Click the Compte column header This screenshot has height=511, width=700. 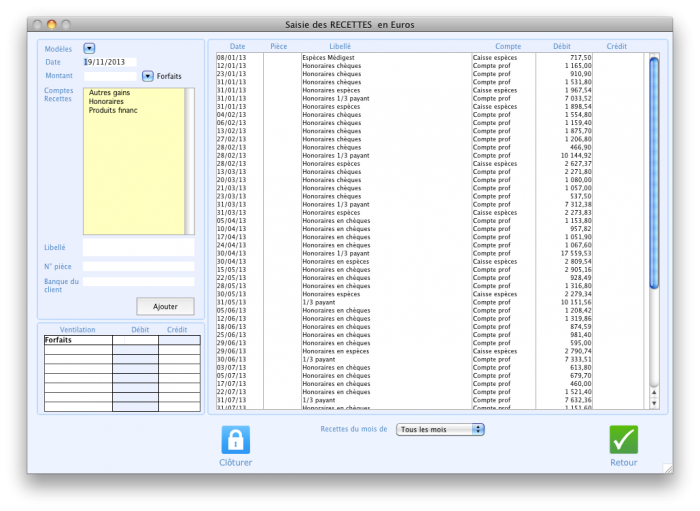[x=508, y=46]
